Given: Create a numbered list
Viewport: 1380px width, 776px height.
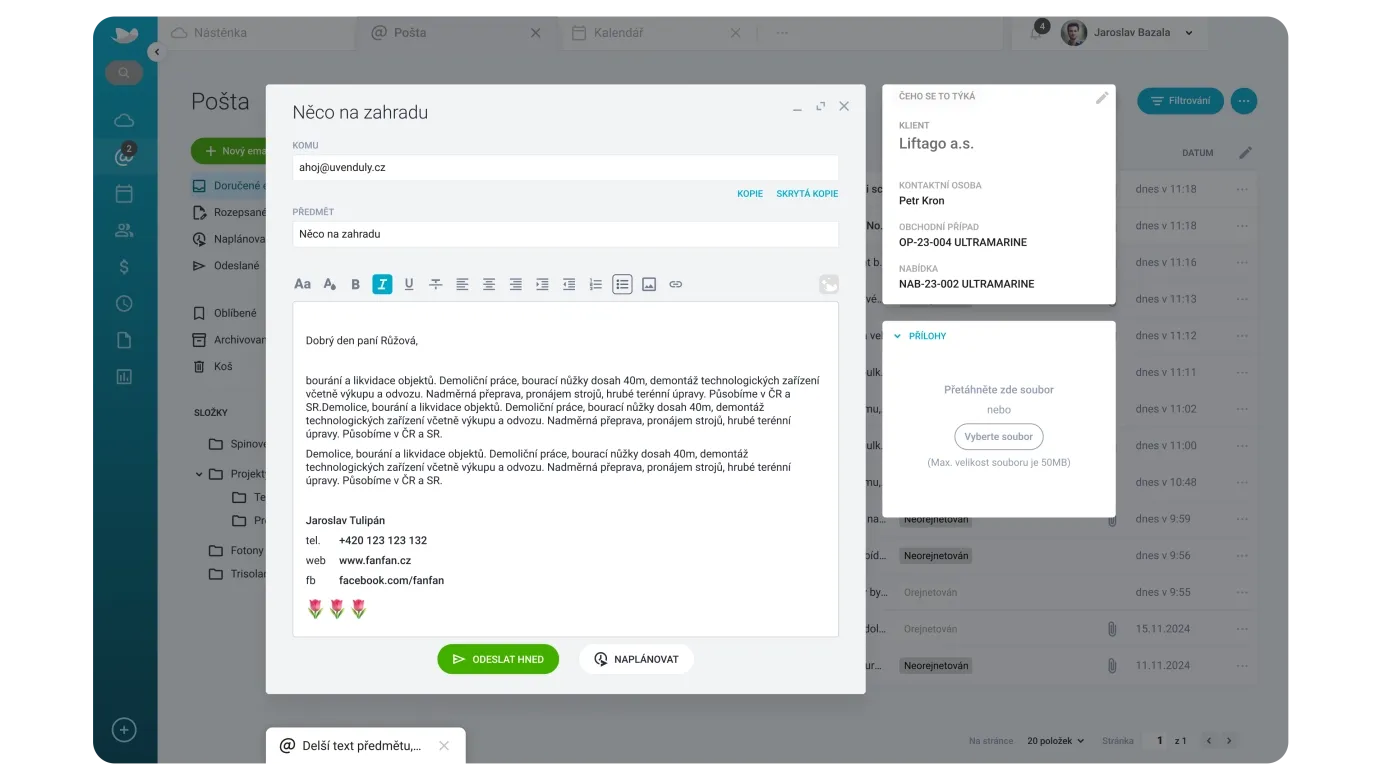Looking at the screenshot, I should [x=596, y=284].
